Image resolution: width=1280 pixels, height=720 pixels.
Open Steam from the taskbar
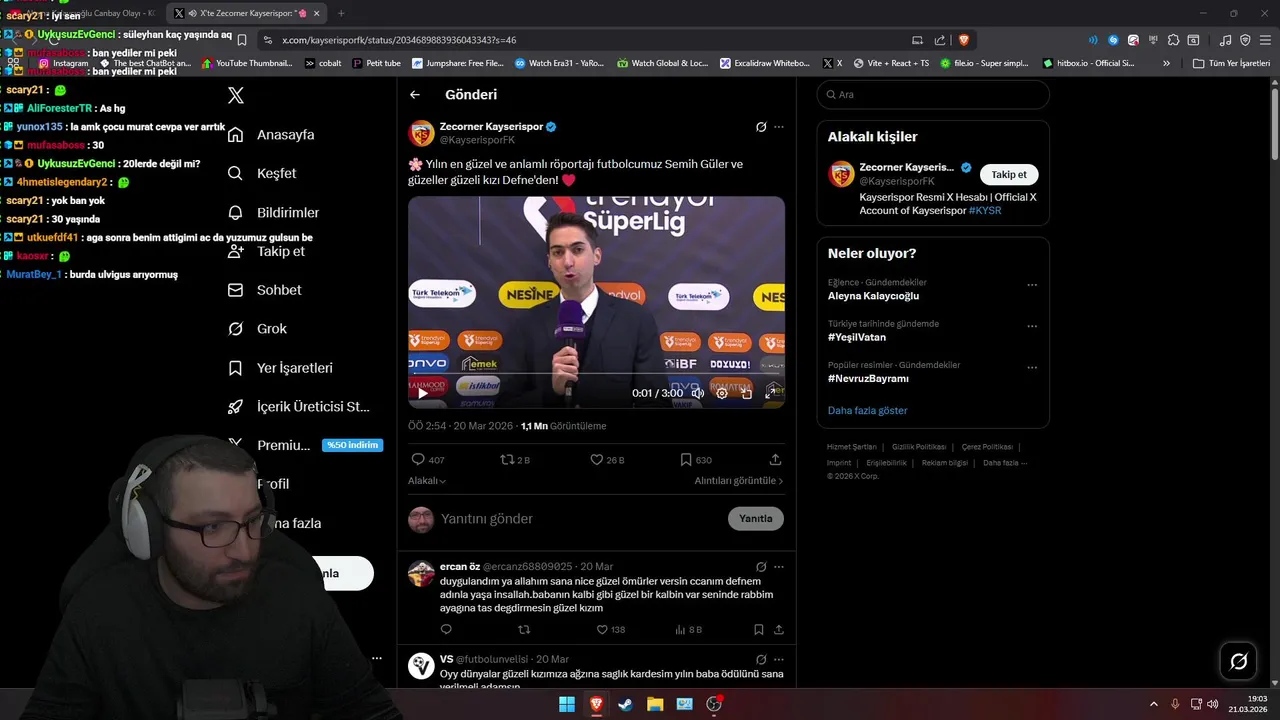pyautogui.click(x=625, y=704)
